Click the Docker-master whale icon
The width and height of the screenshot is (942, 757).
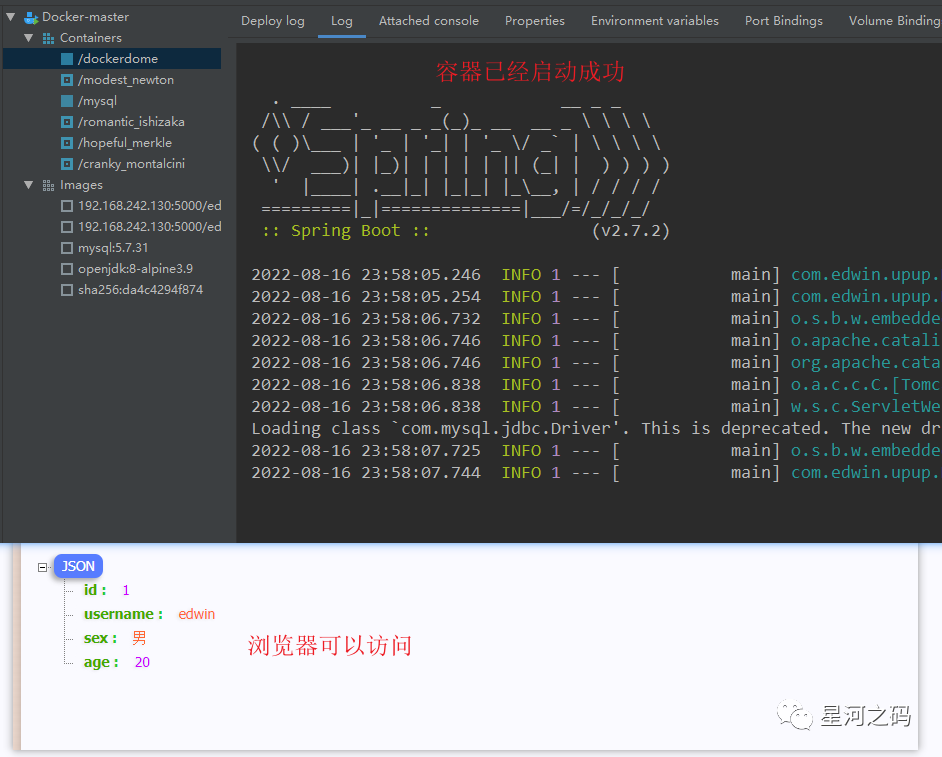[31, 17]
